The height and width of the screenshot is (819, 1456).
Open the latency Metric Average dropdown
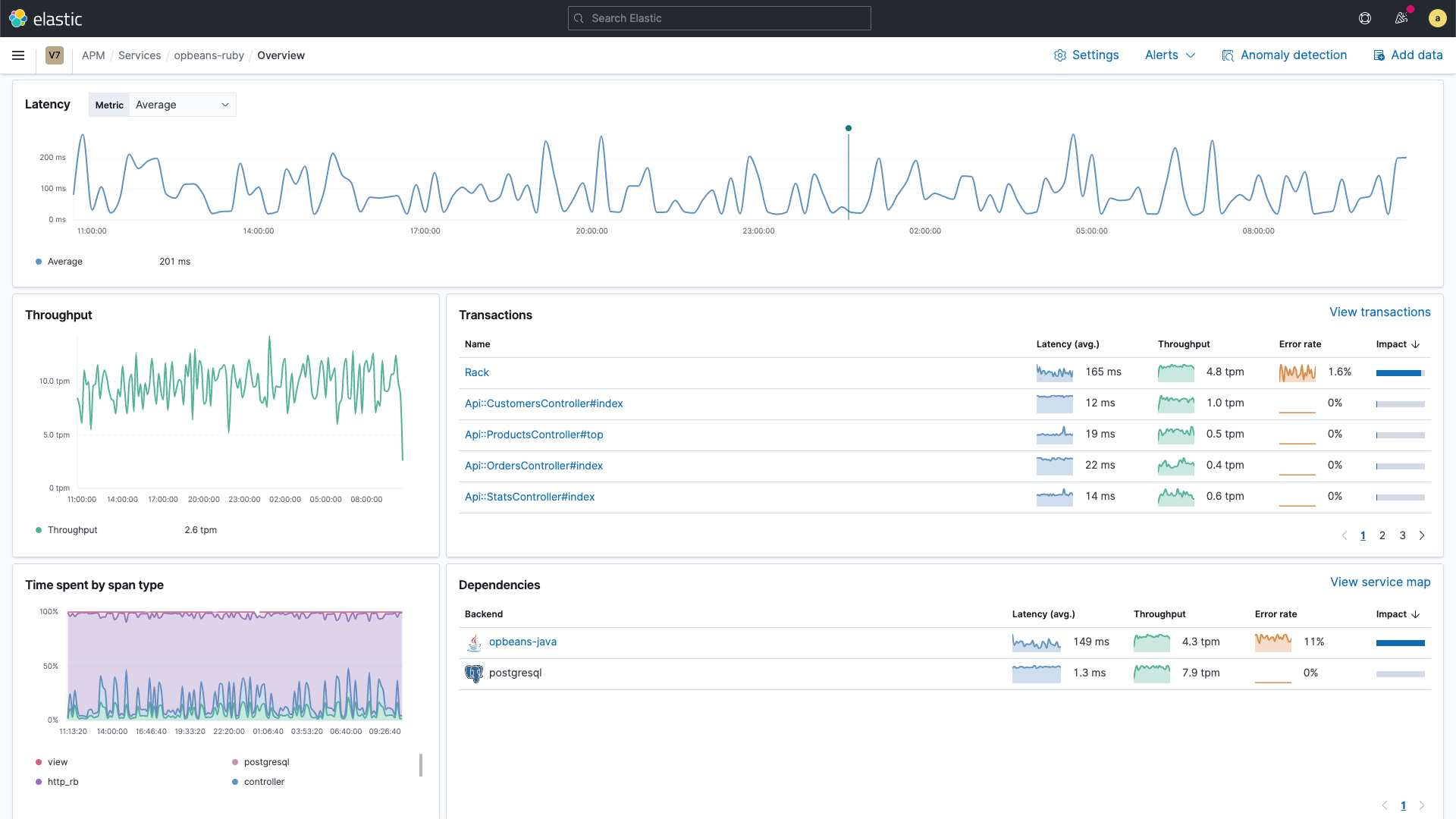coord(182,105)
